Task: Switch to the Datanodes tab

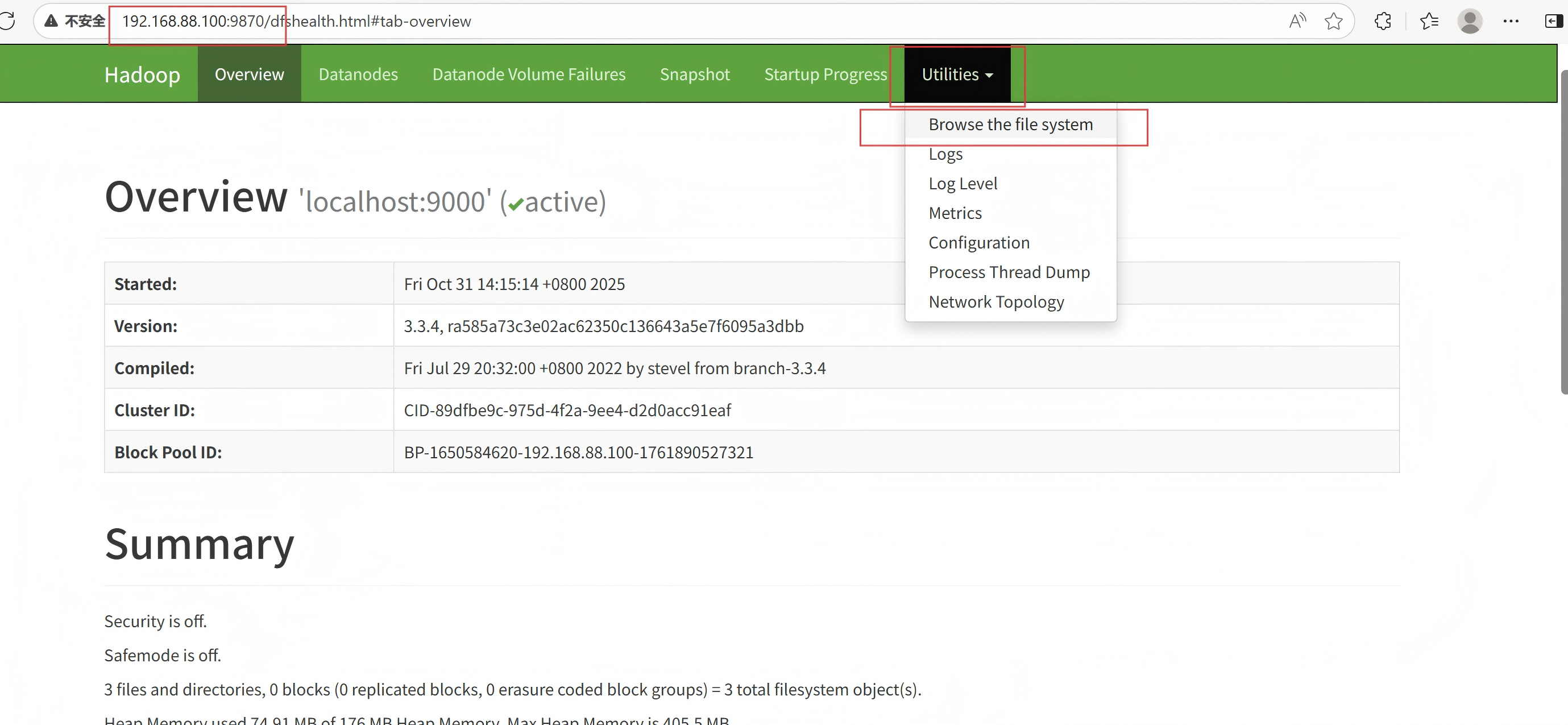Action: point(358,74)
